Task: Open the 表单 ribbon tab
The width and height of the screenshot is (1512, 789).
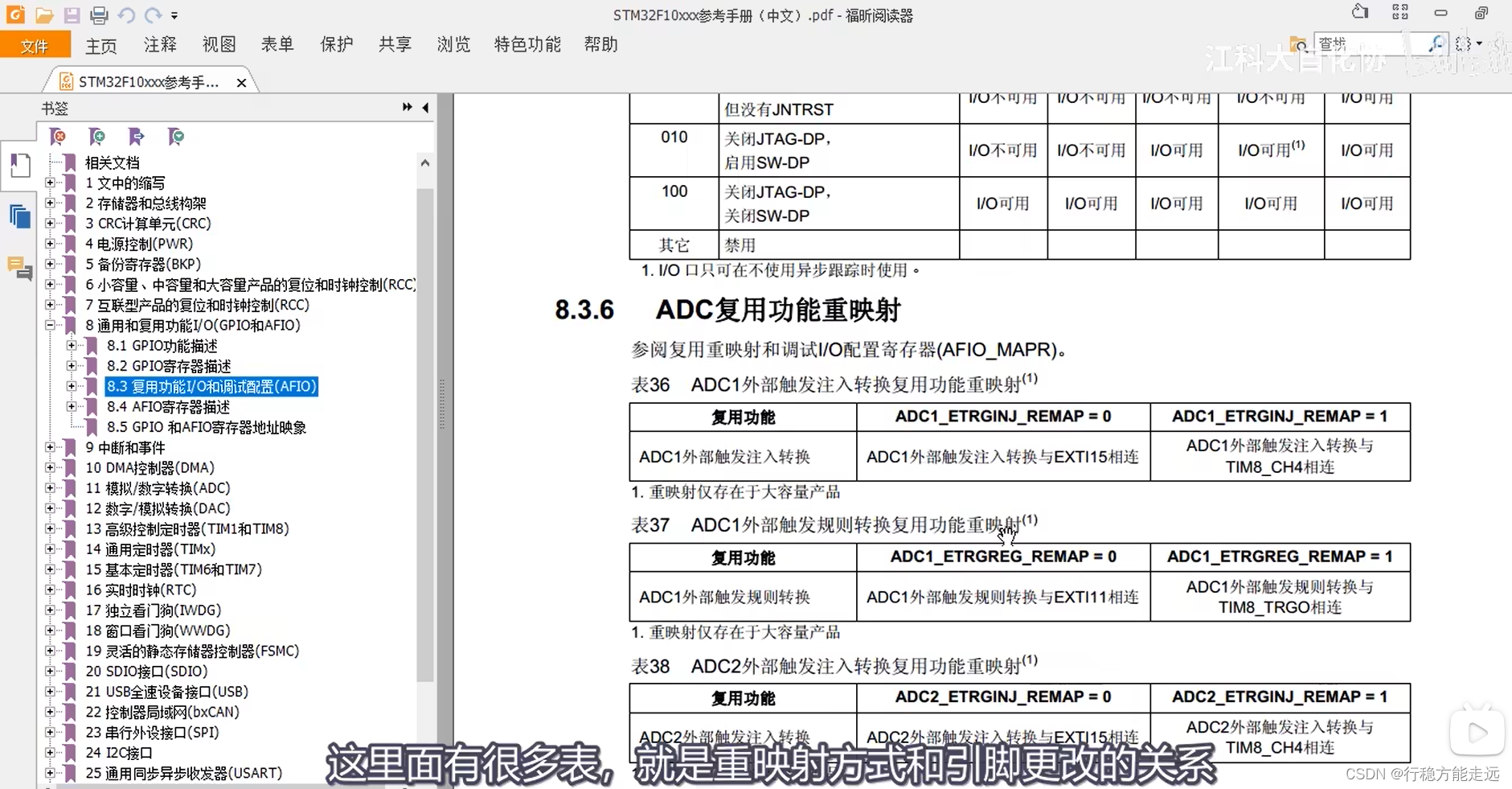Action: 277,44
